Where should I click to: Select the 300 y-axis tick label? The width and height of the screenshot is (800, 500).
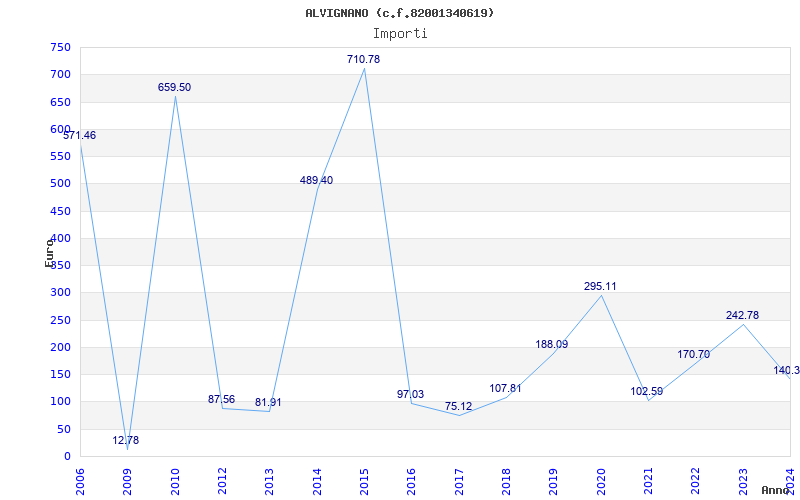61,293
